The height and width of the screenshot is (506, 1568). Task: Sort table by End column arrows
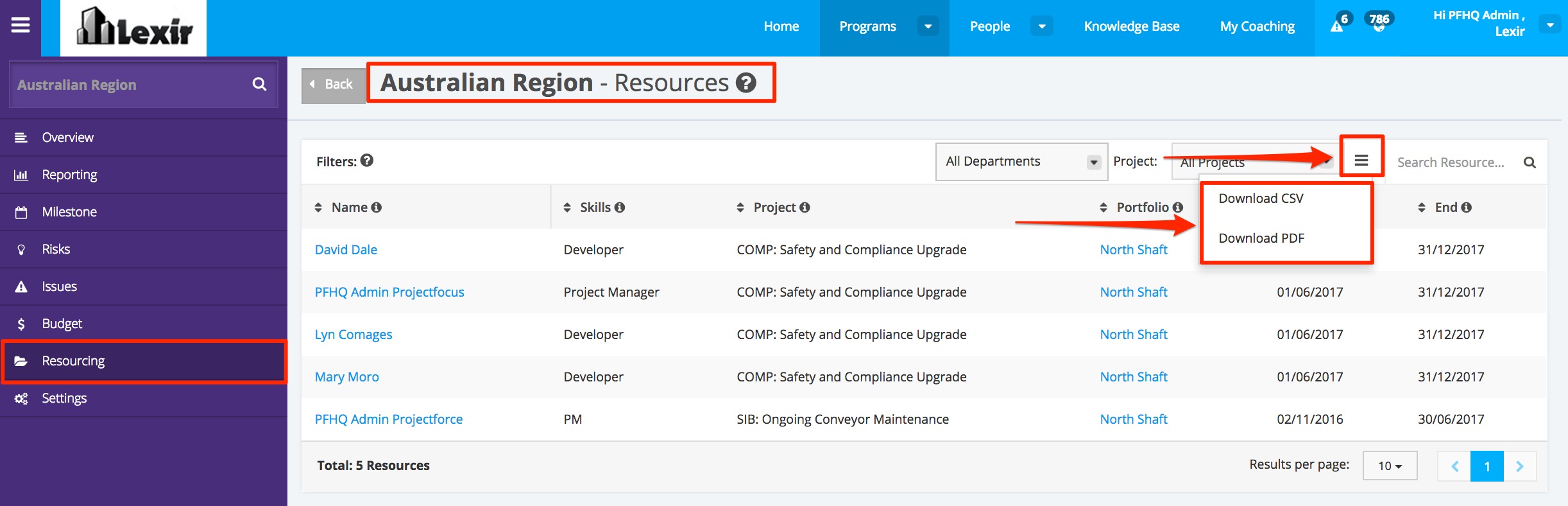tap(1422, 207)
